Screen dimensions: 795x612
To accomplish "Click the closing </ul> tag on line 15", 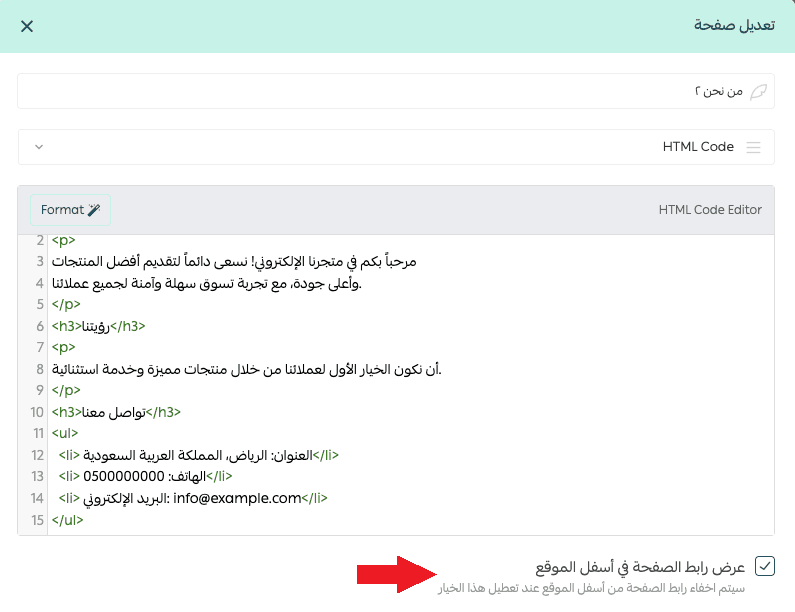I will (x=68, y=520).
